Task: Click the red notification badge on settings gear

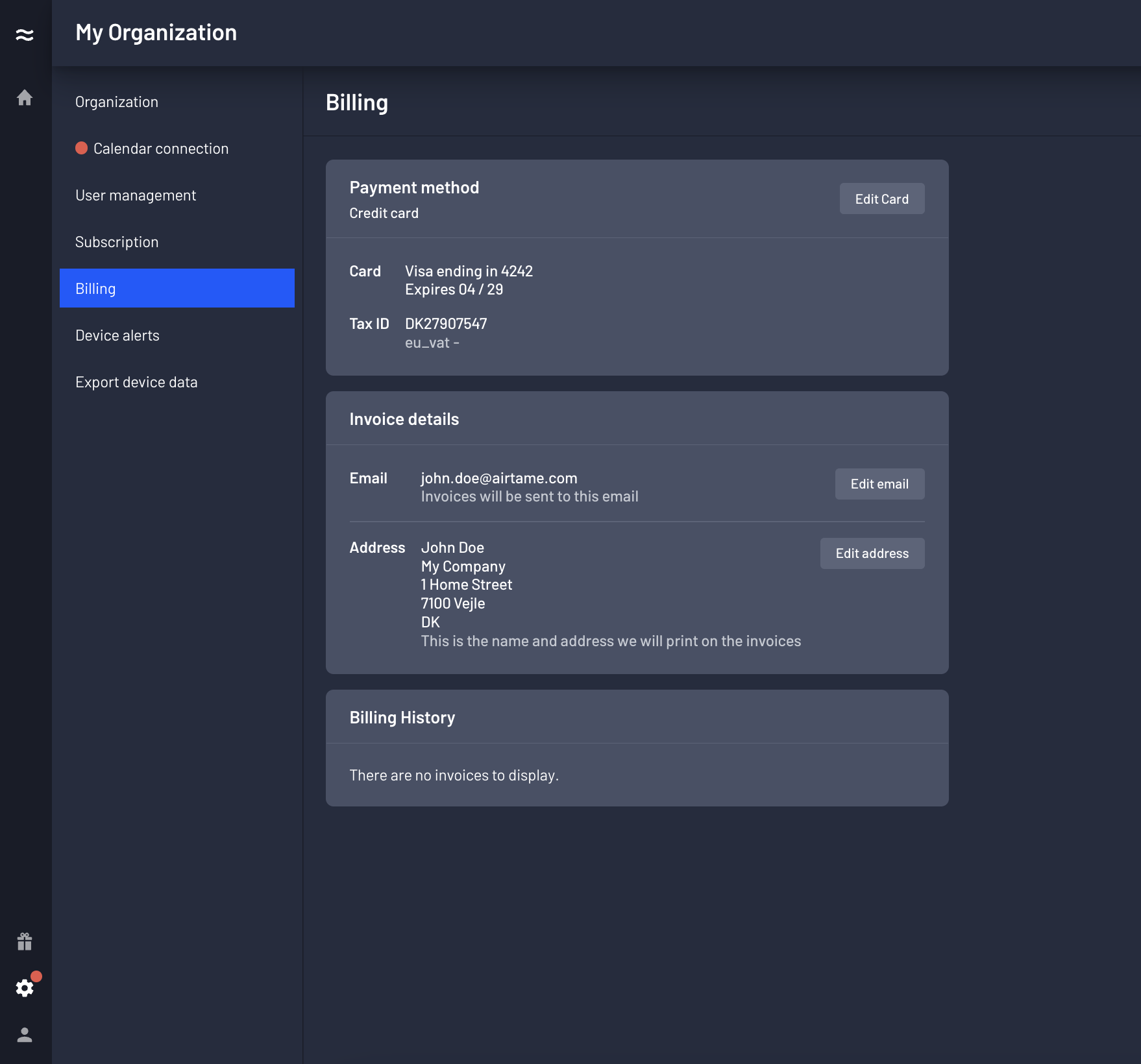Action: 36,976
